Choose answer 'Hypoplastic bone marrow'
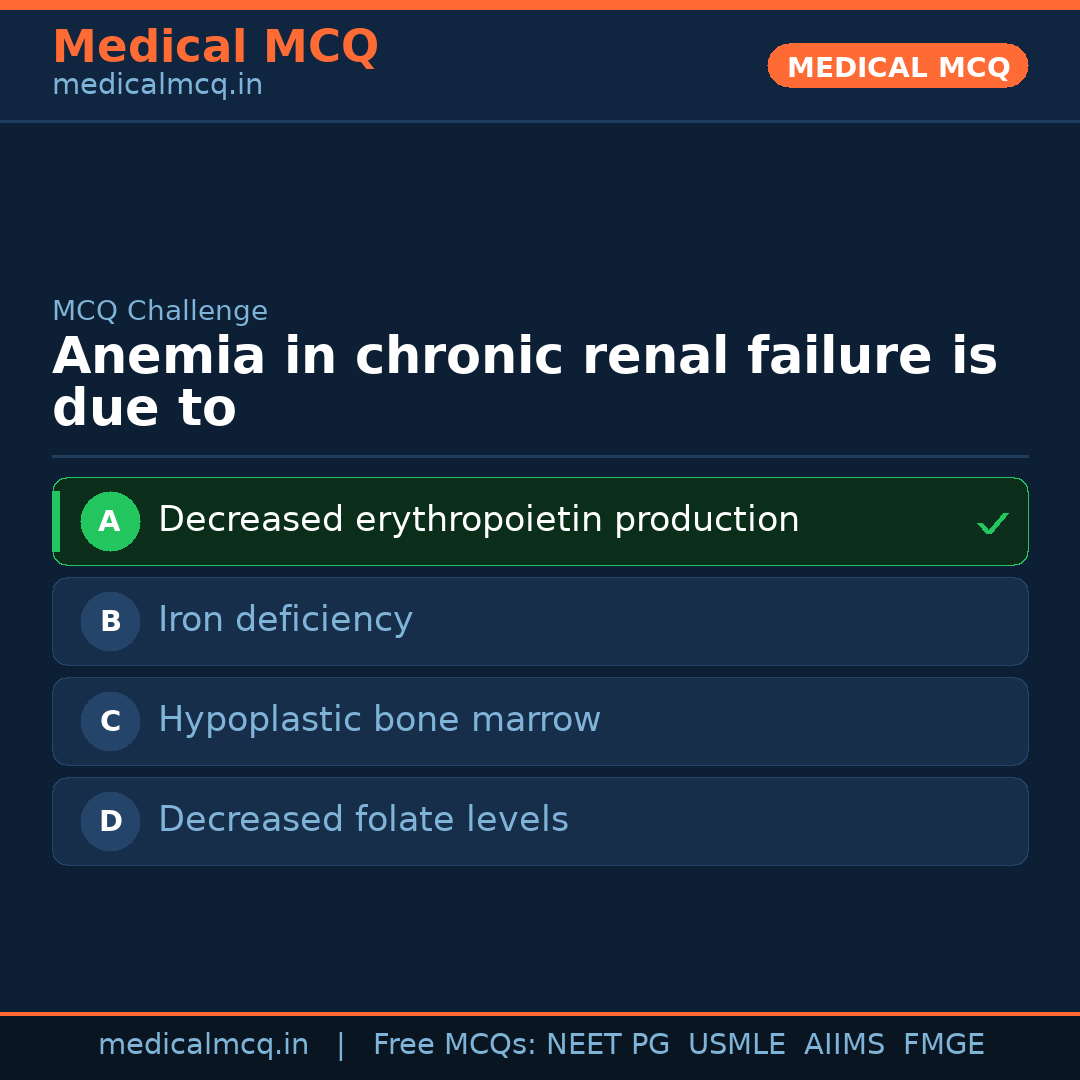1080x1080 pixels. point(379,720)
